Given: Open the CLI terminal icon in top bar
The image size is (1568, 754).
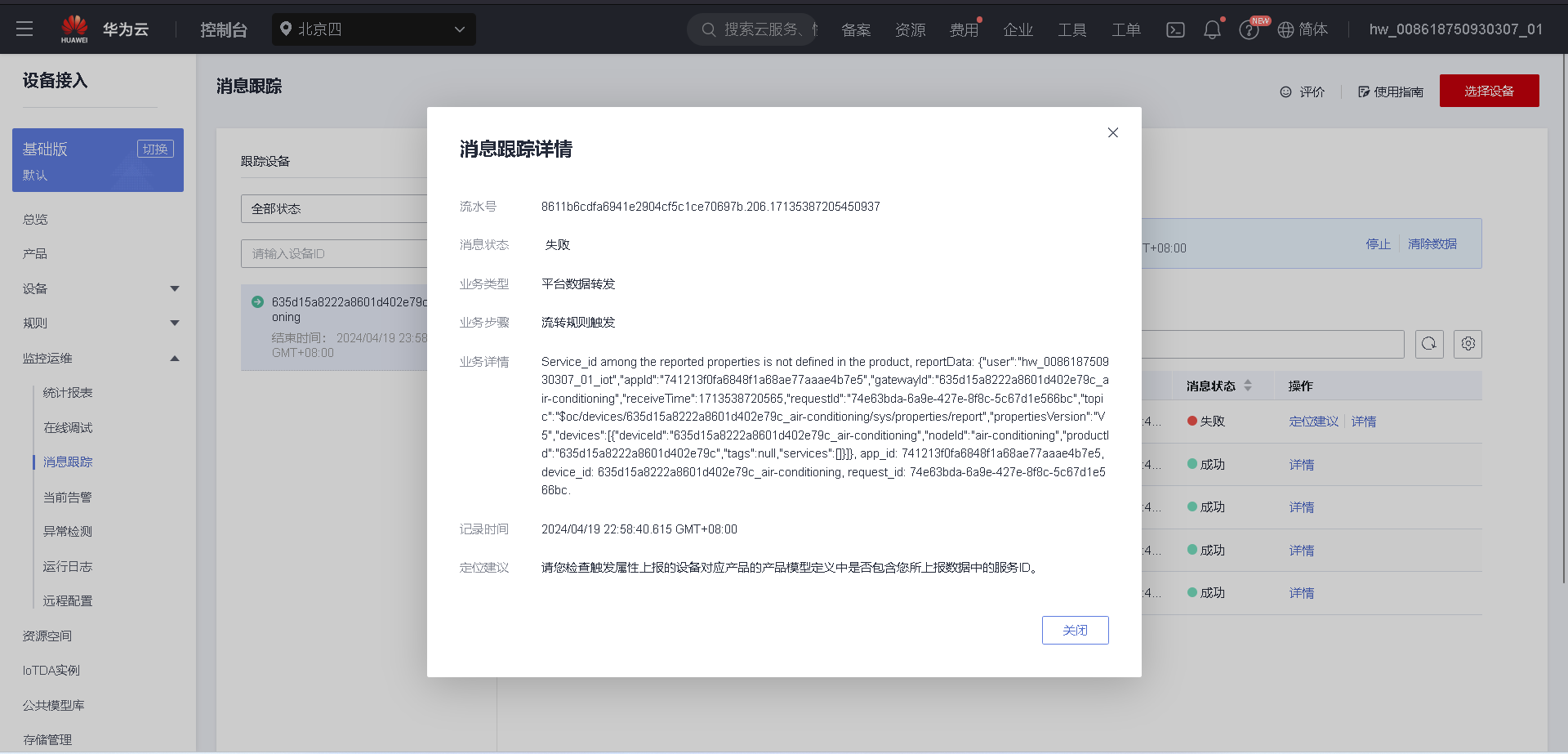Looking at the screenshot, I should pos(1175,29).
